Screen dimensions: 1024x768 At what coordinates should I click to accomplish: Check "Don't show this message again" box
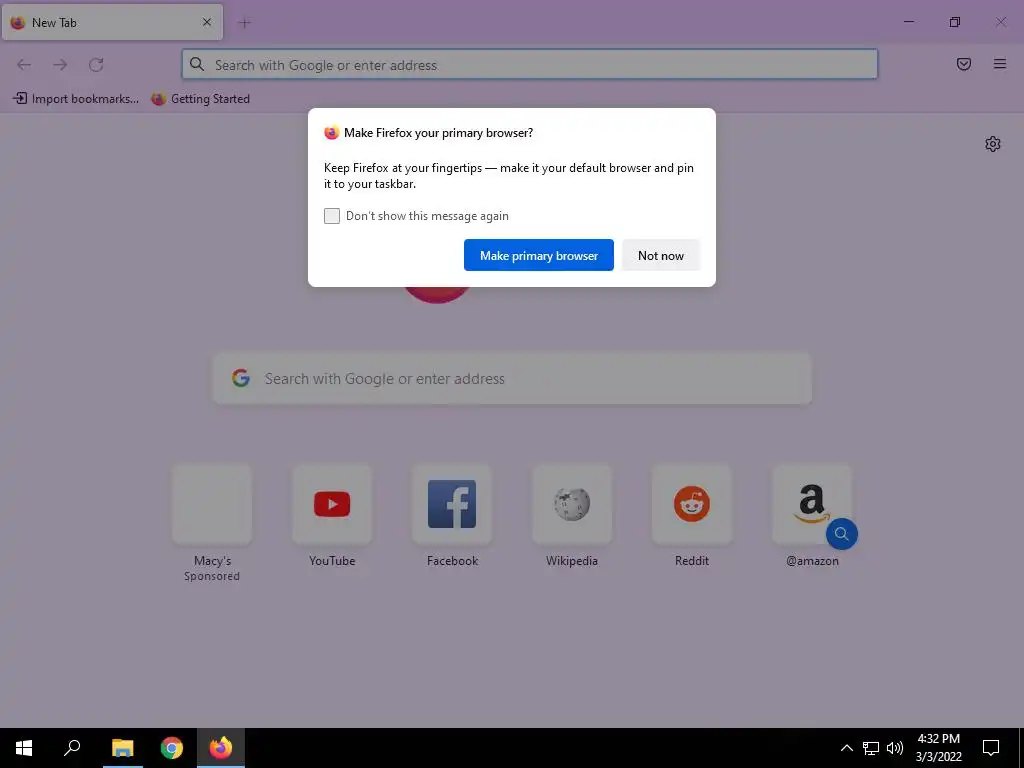(x=332, y=216)
